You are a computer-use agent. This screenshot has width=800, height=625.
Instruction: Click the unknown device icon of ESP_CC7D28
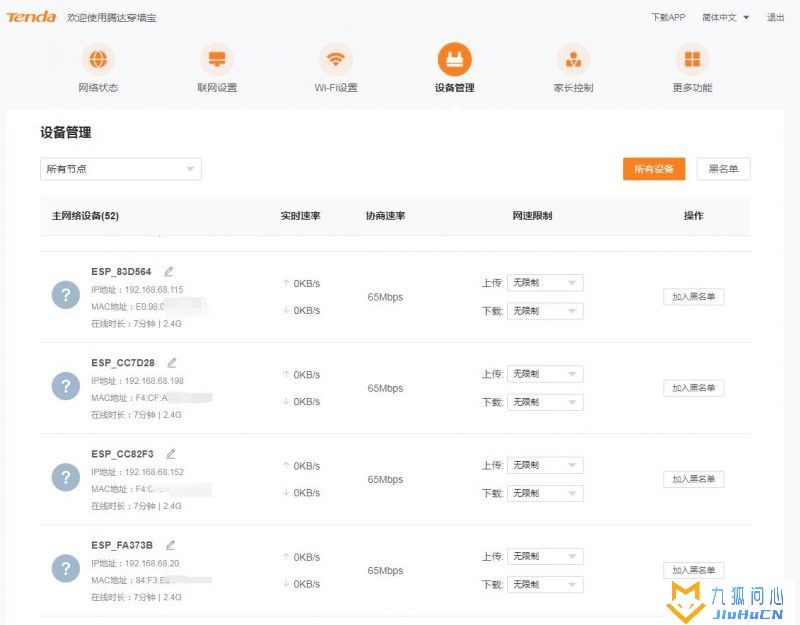pyautogui.click(x=66, y=386)
